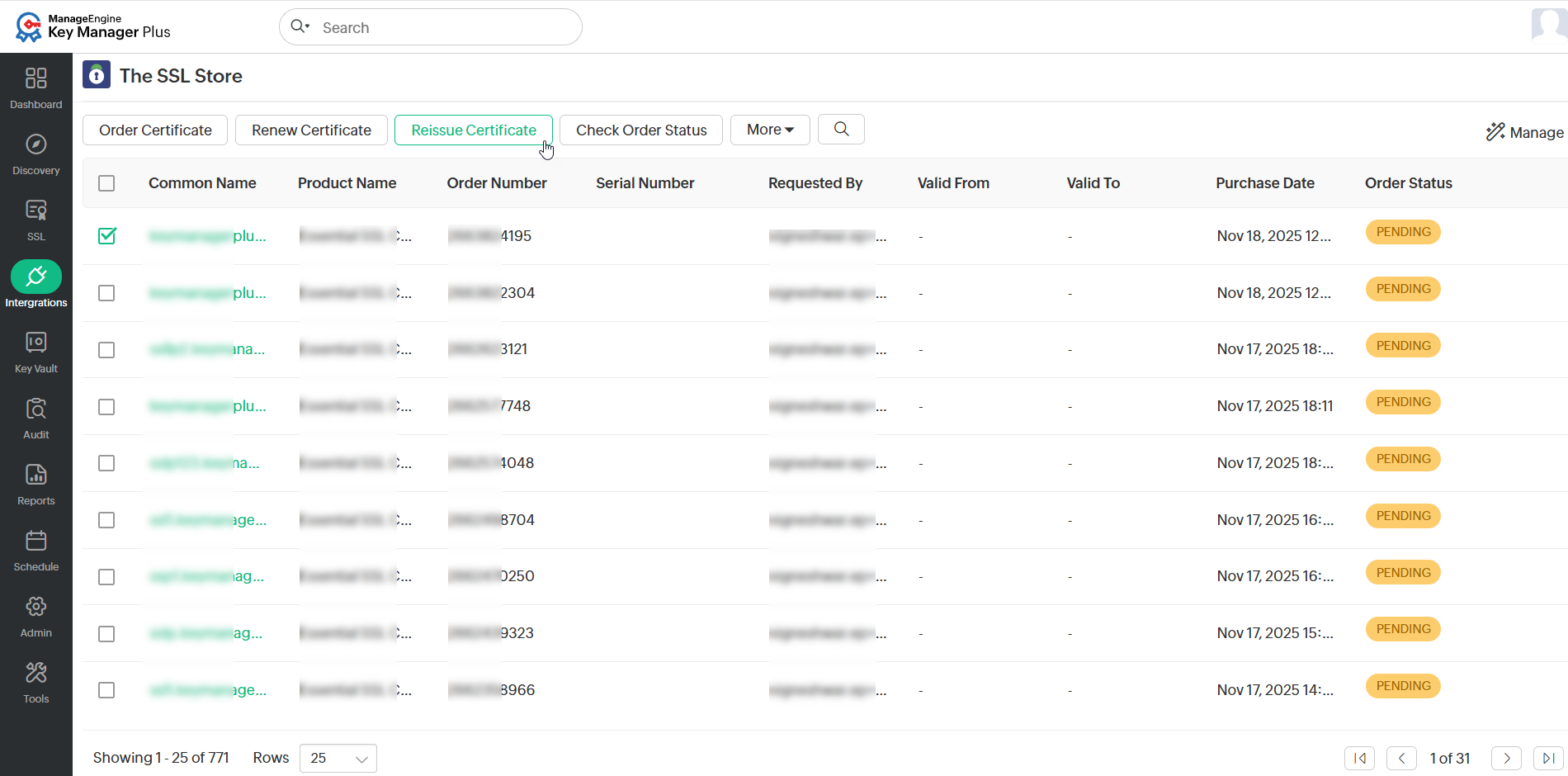Uncheck the row with order ending 4195

[x=106, y=236]
